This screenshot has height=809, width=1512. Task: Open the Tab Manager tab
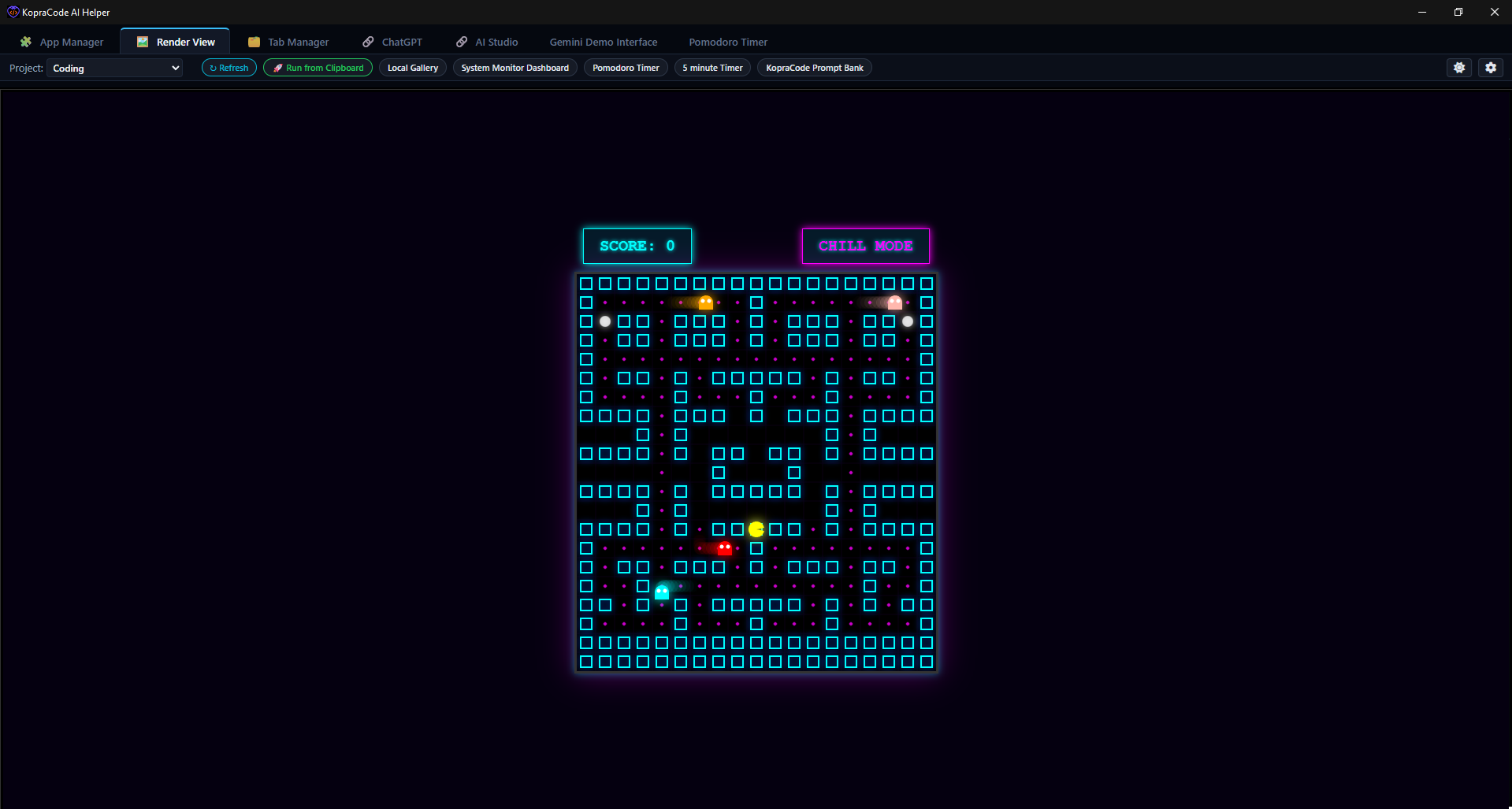coord(288,42)
